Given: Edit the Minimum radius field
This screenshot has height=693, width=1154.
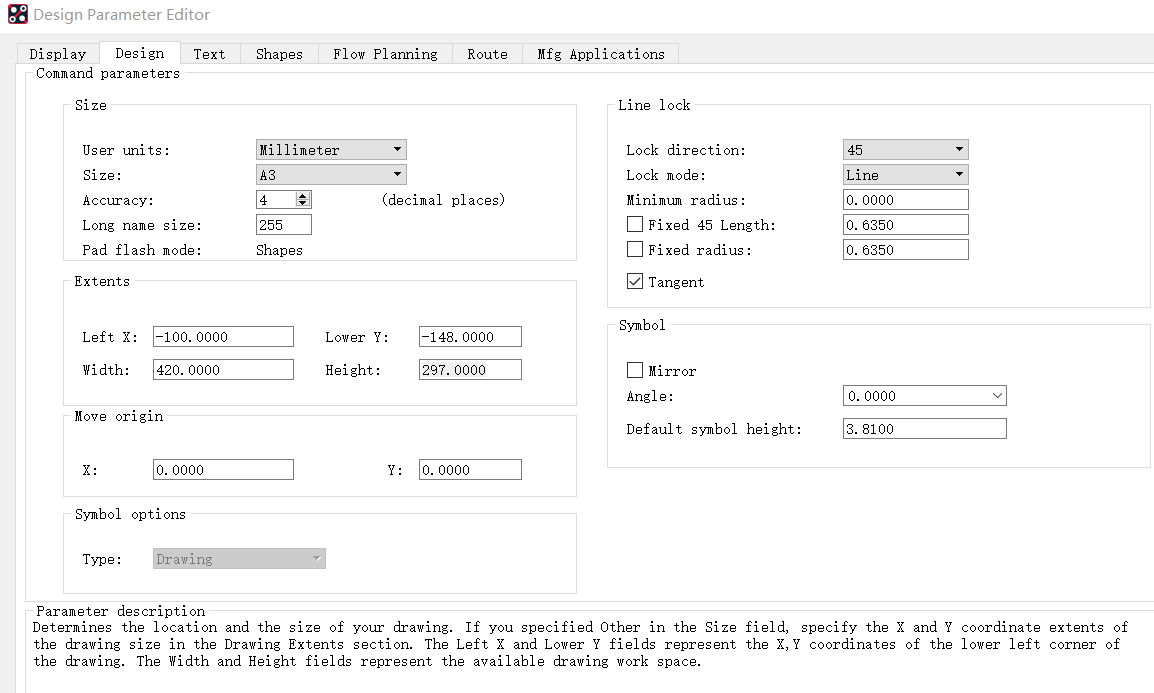Looking at the screenshot, I should click(x=905, y=200).
